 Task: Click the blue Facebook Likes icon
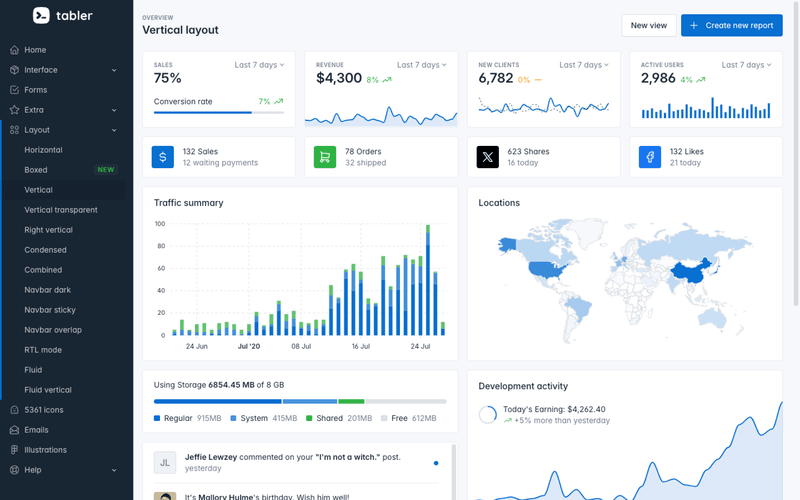point(650,157)
